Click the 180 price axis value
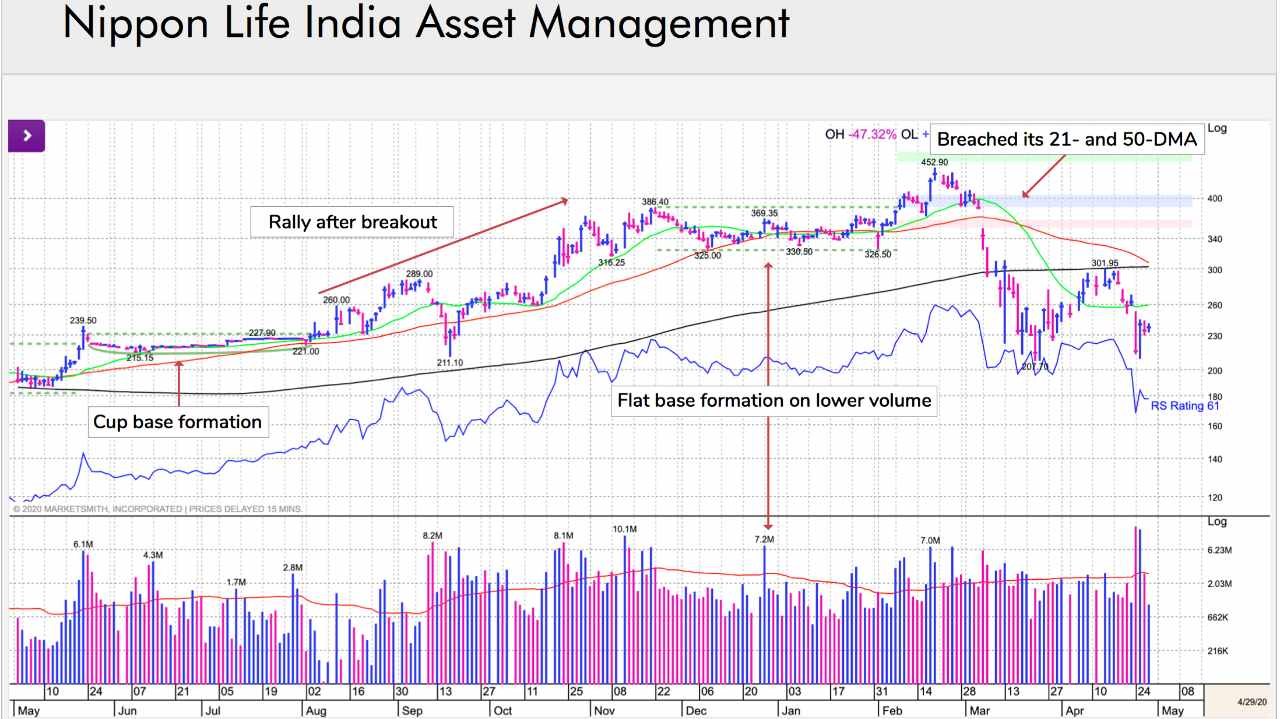Image resolution: width=1280 pixels, height=719 pixels. (1217, 398)
